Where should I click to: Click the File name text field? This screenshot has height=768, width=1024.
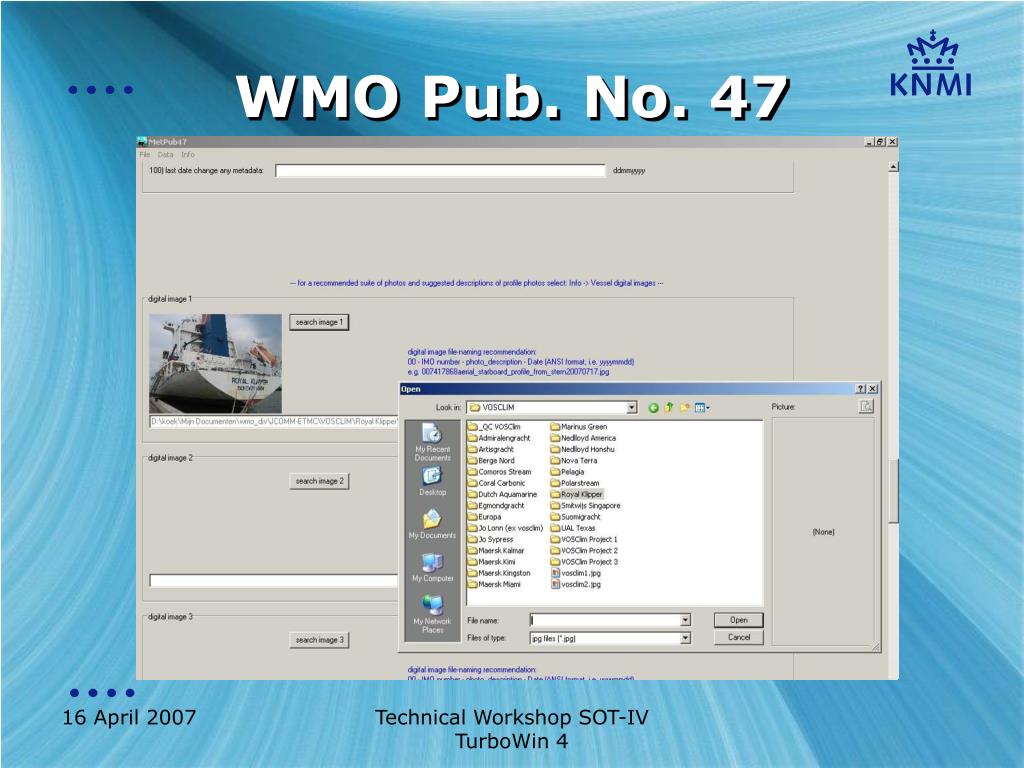pos(605,620)
